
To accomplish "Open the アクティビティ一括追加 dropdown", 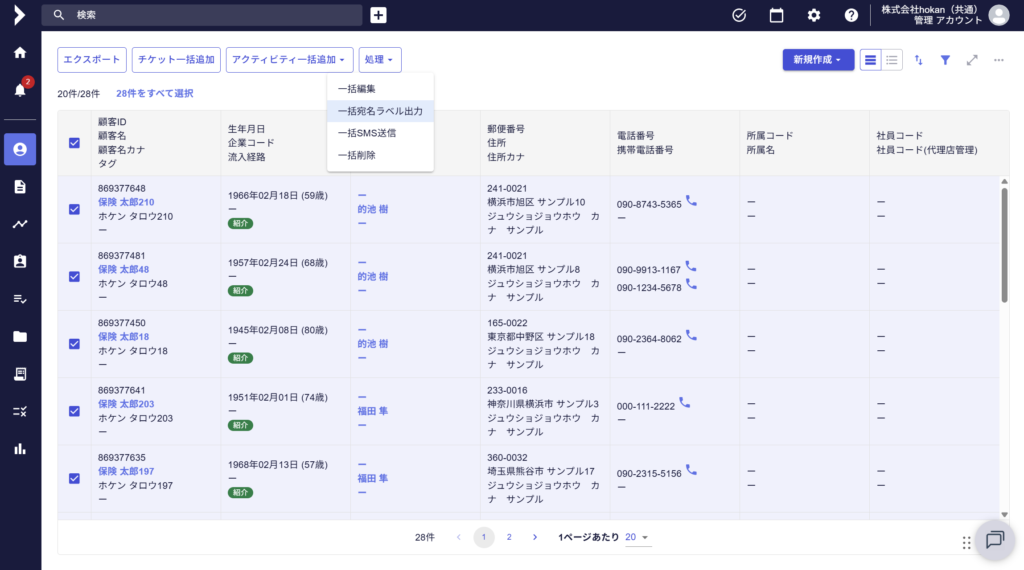I will click(289, 60).
